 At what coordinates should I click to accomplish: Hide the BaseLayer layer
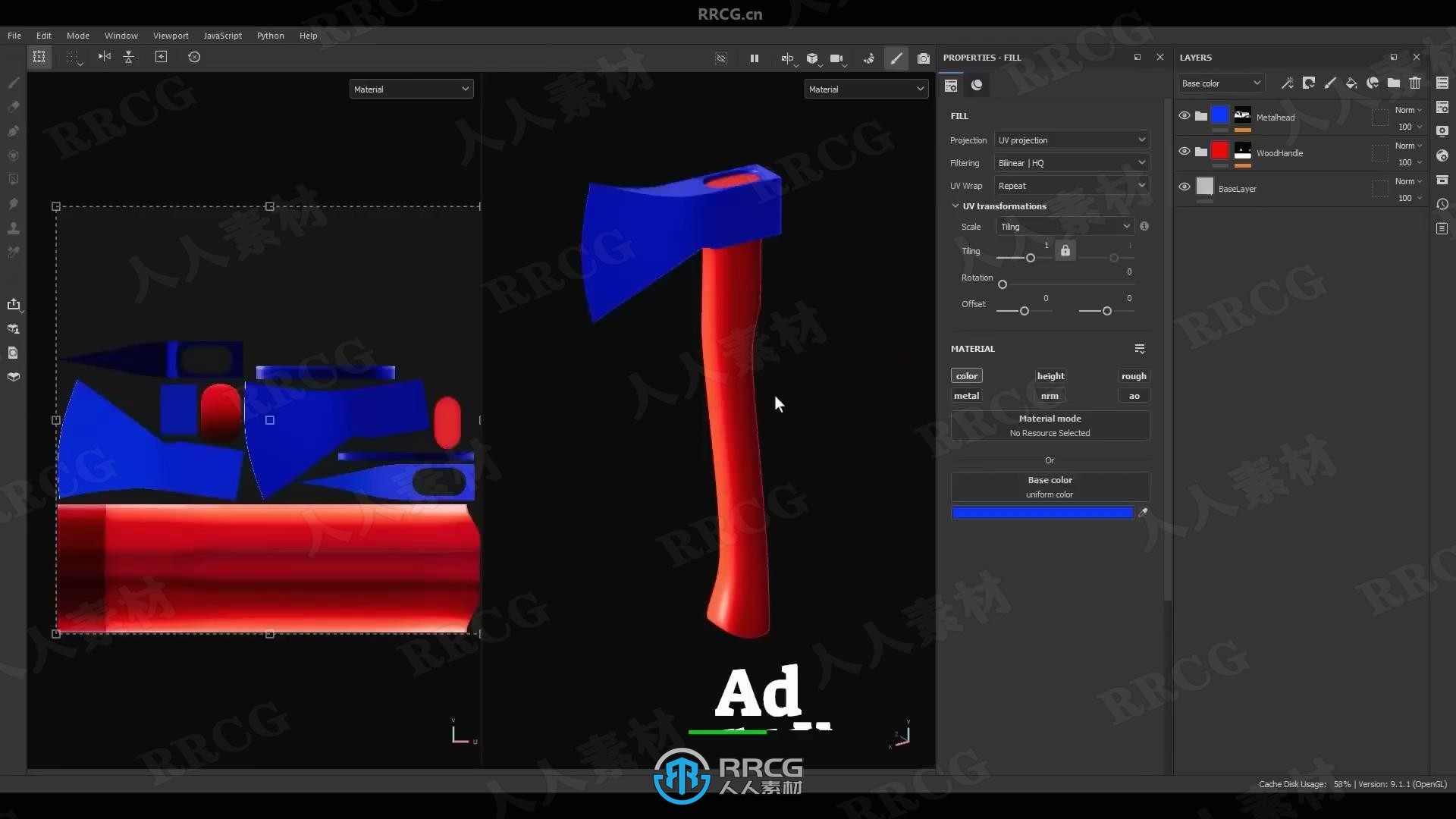click(x=1185, y=187)
